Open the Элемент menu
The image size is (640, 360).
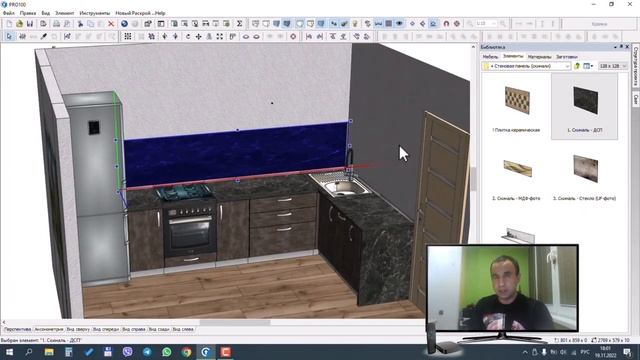pyautogui.click(x=64, y=13)
